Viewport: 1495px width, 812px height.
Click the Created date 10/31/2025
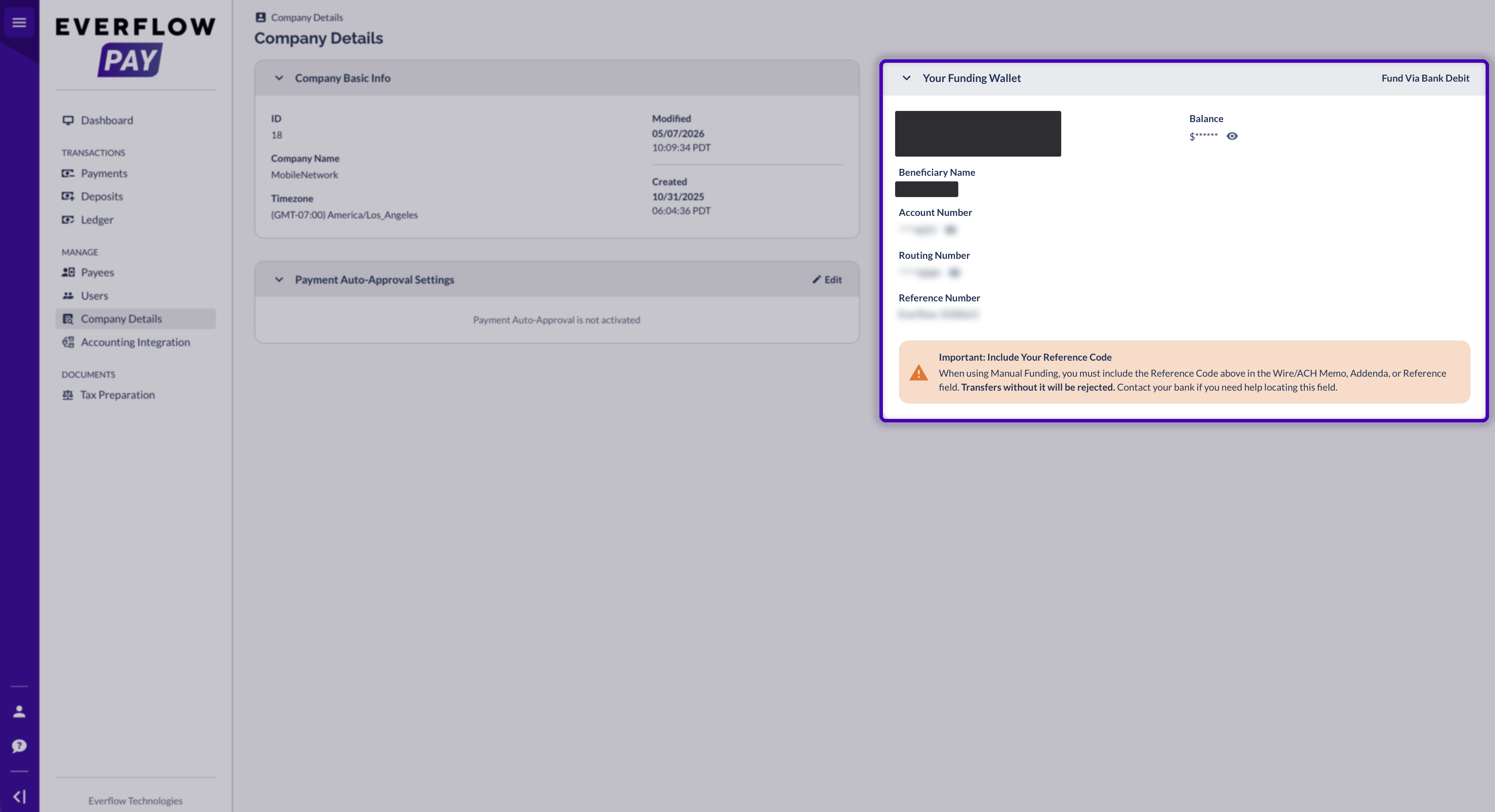tap(678, 197)
